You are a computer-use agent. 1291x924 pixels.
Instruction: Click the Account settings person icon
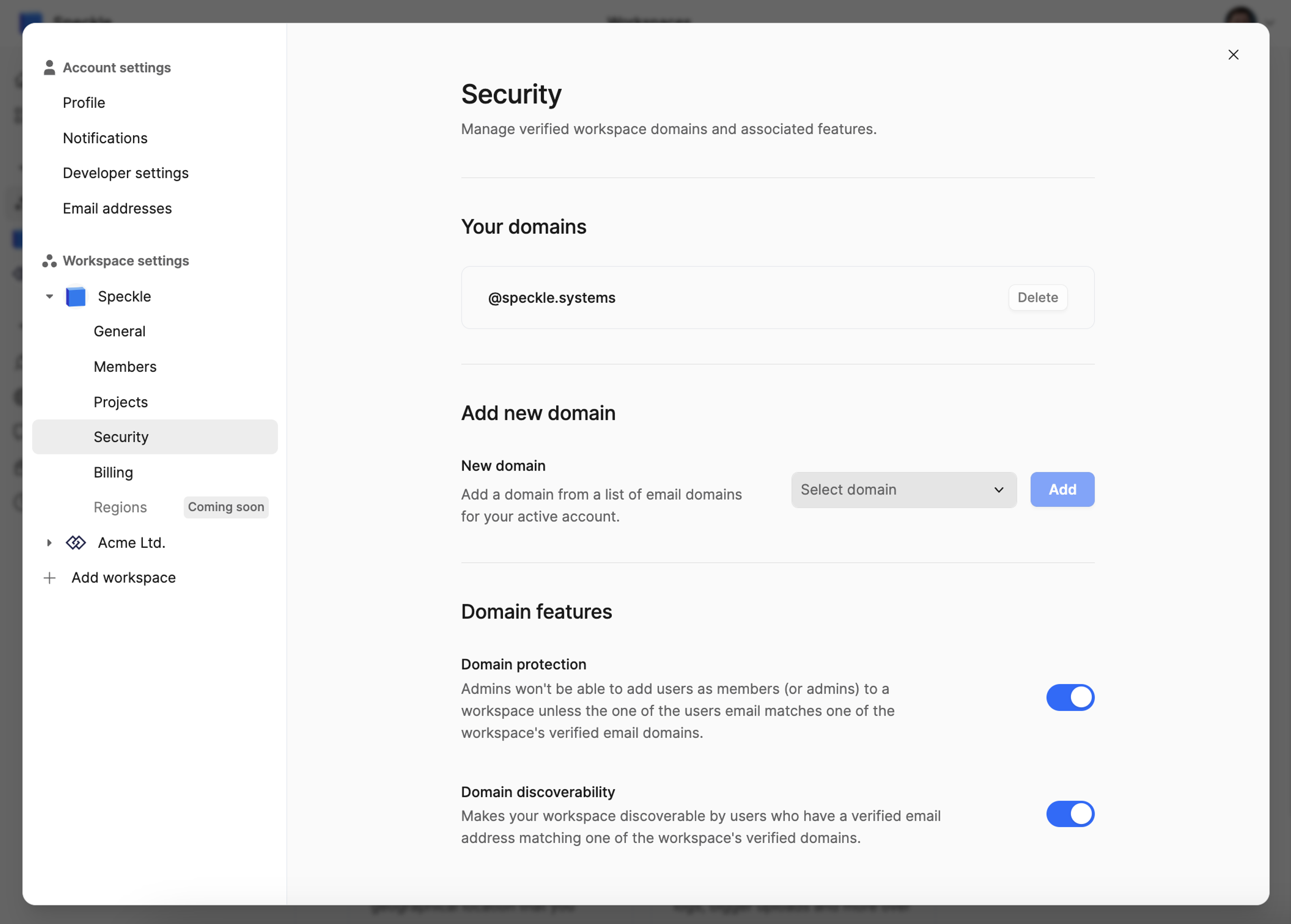49,68
